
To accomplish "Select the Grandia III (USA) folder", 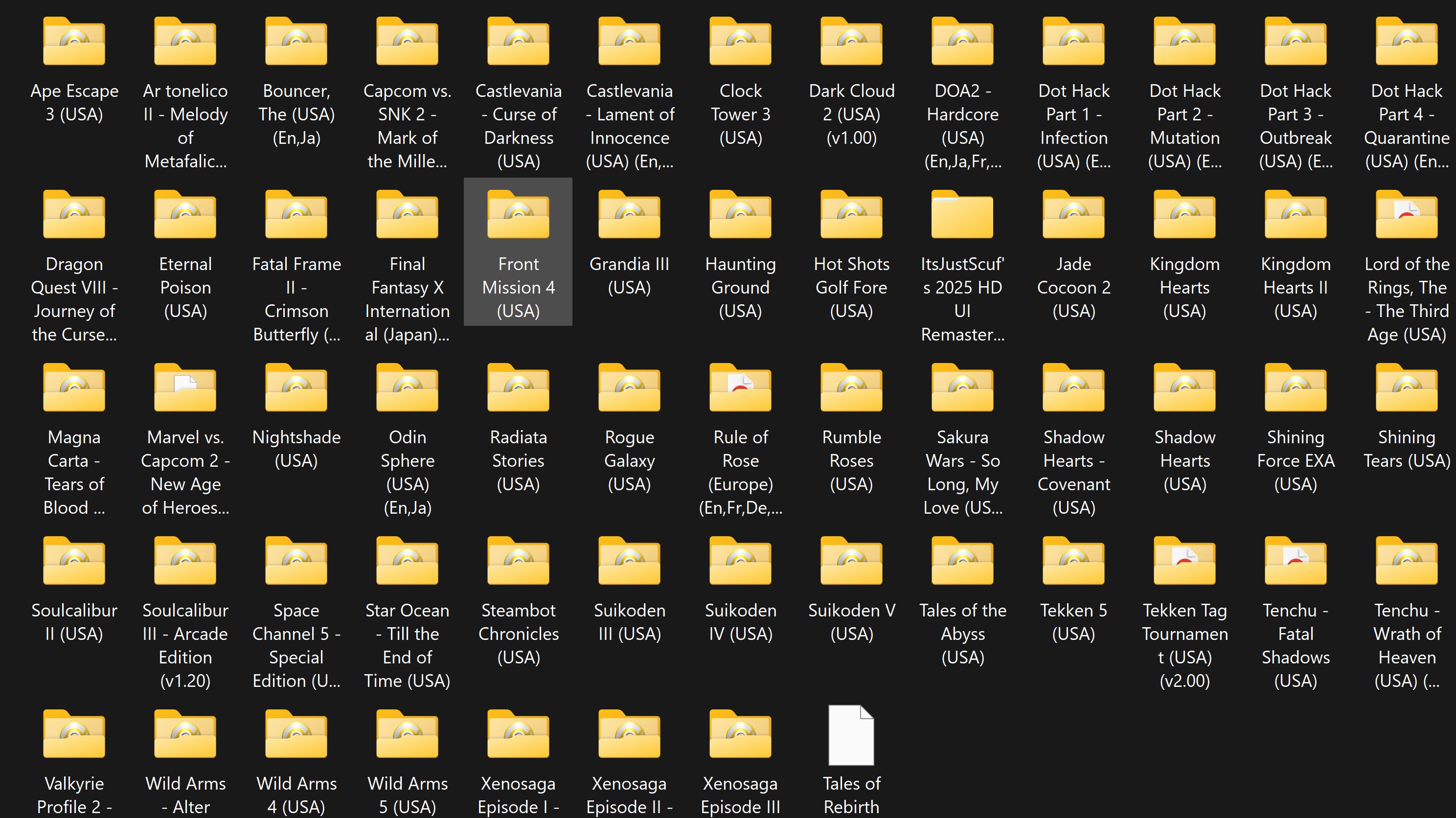I will [630, 214].
